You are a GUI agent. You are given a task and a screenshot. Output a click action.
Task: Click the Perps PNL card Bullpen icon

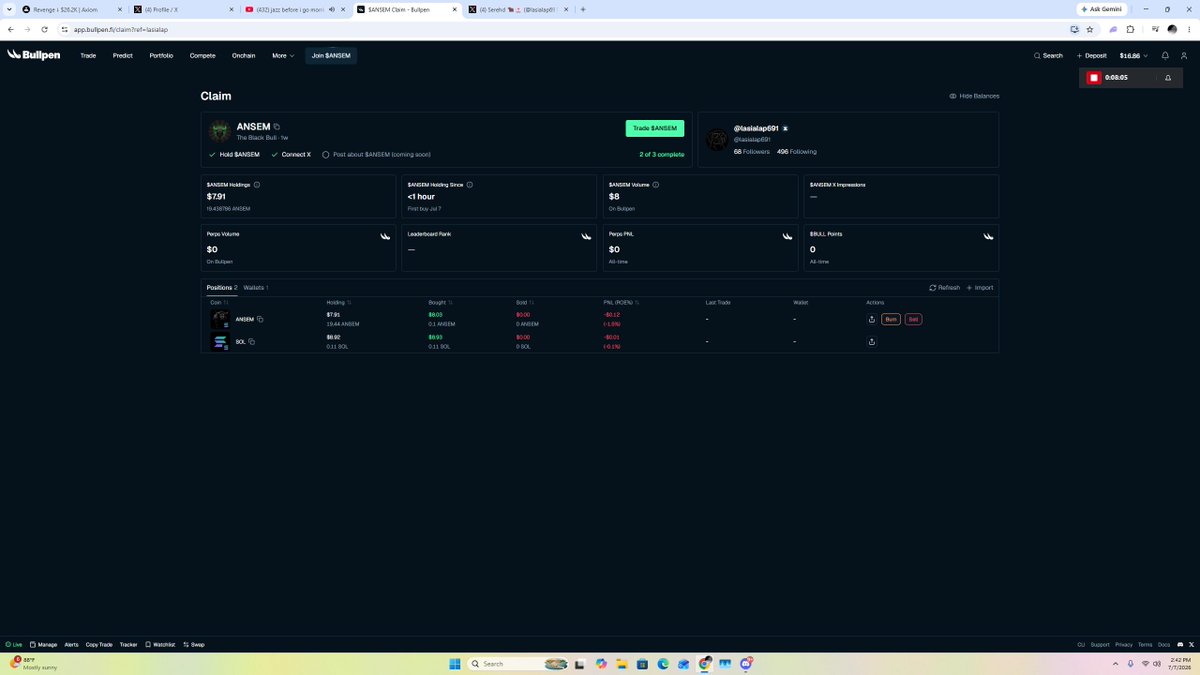[787, 236]
